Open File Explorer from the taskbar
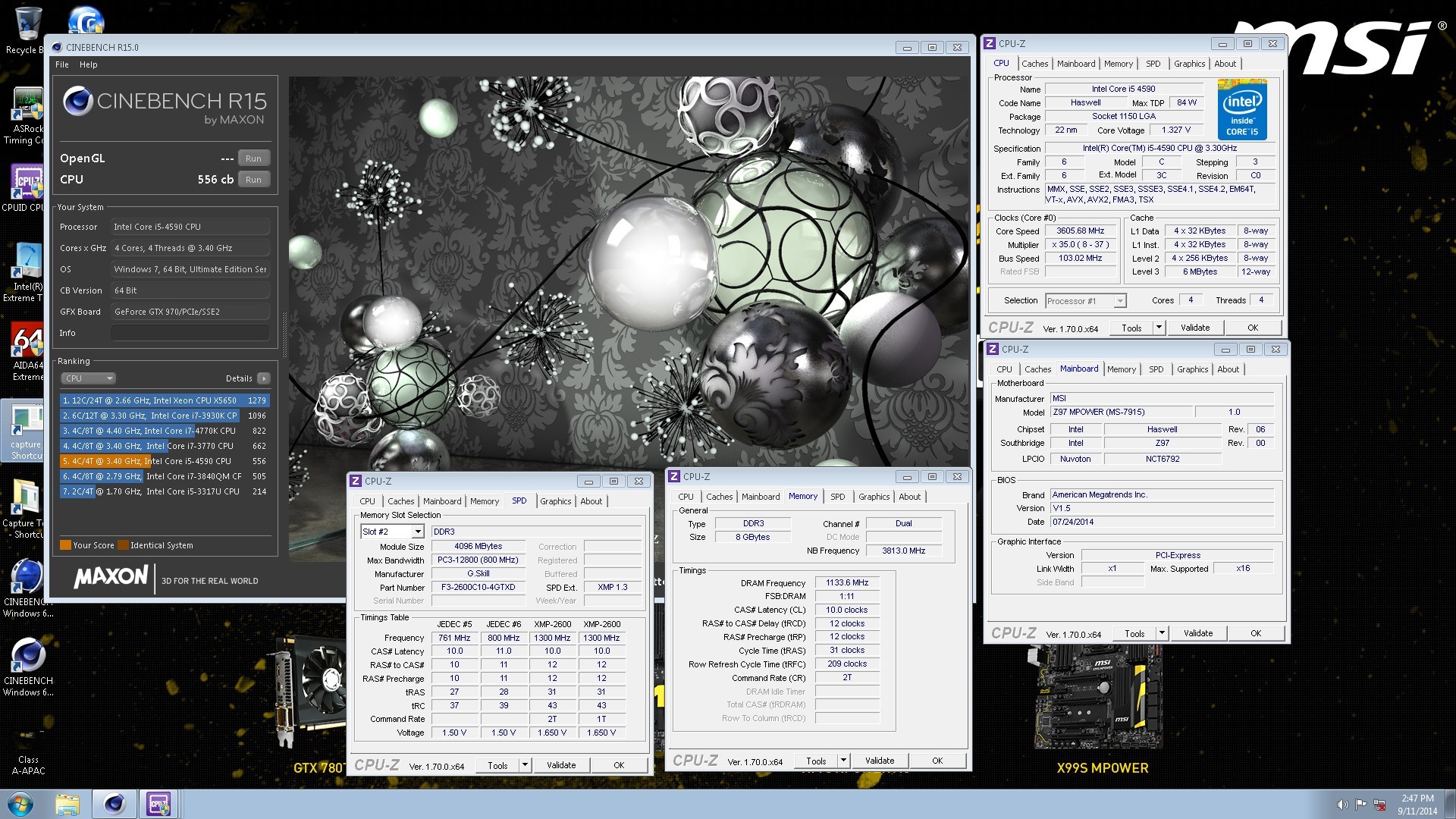 point(67,804)
